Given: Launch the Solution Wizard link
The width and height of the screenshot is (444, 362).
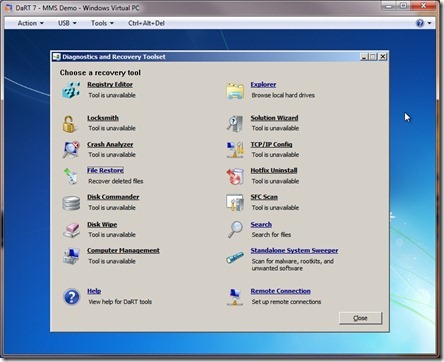Looking at the screenshot, I should click(274, 118).
